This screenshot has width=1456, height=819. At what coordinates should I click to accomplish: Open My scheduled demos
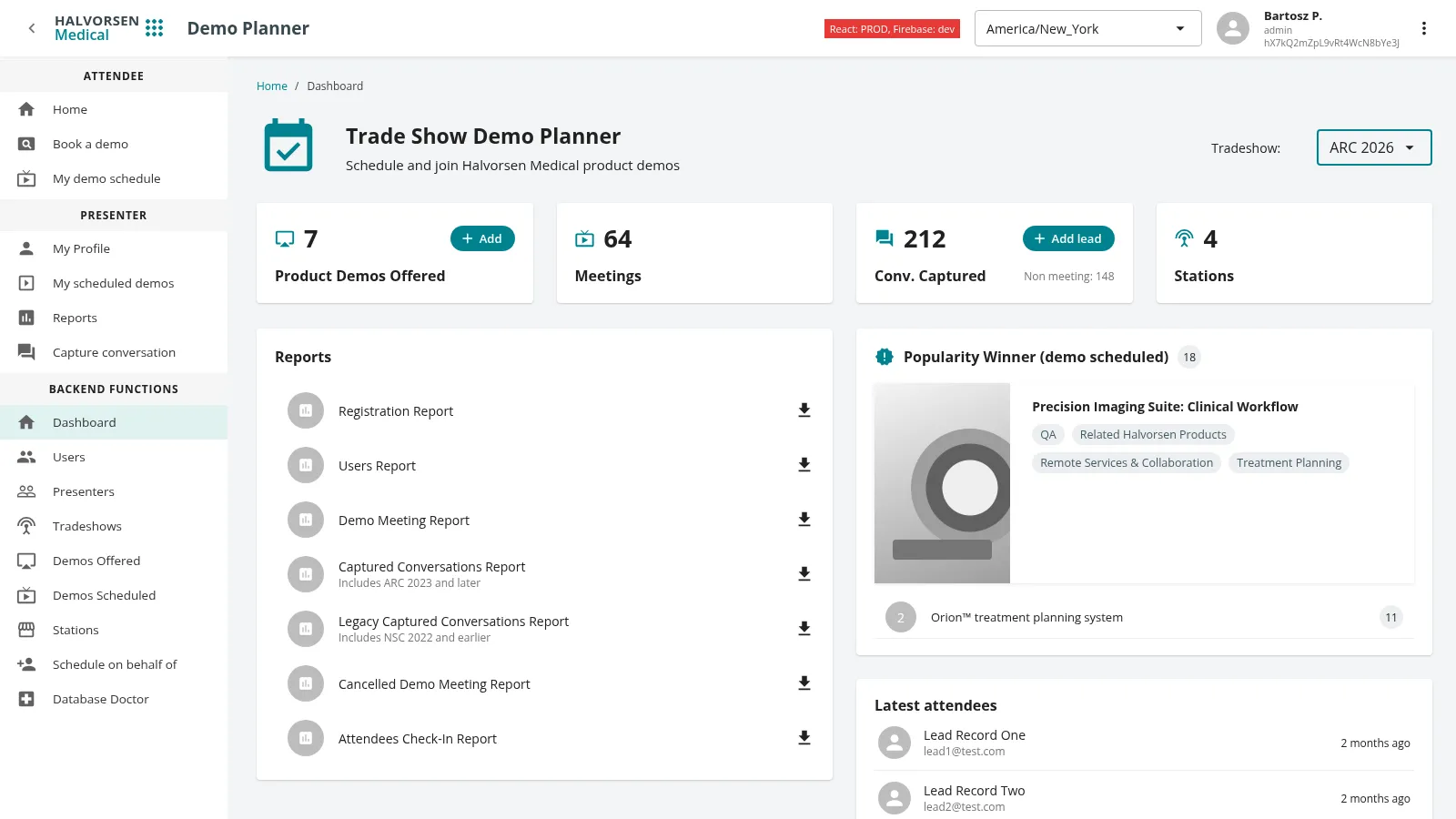tap(114, 283)
